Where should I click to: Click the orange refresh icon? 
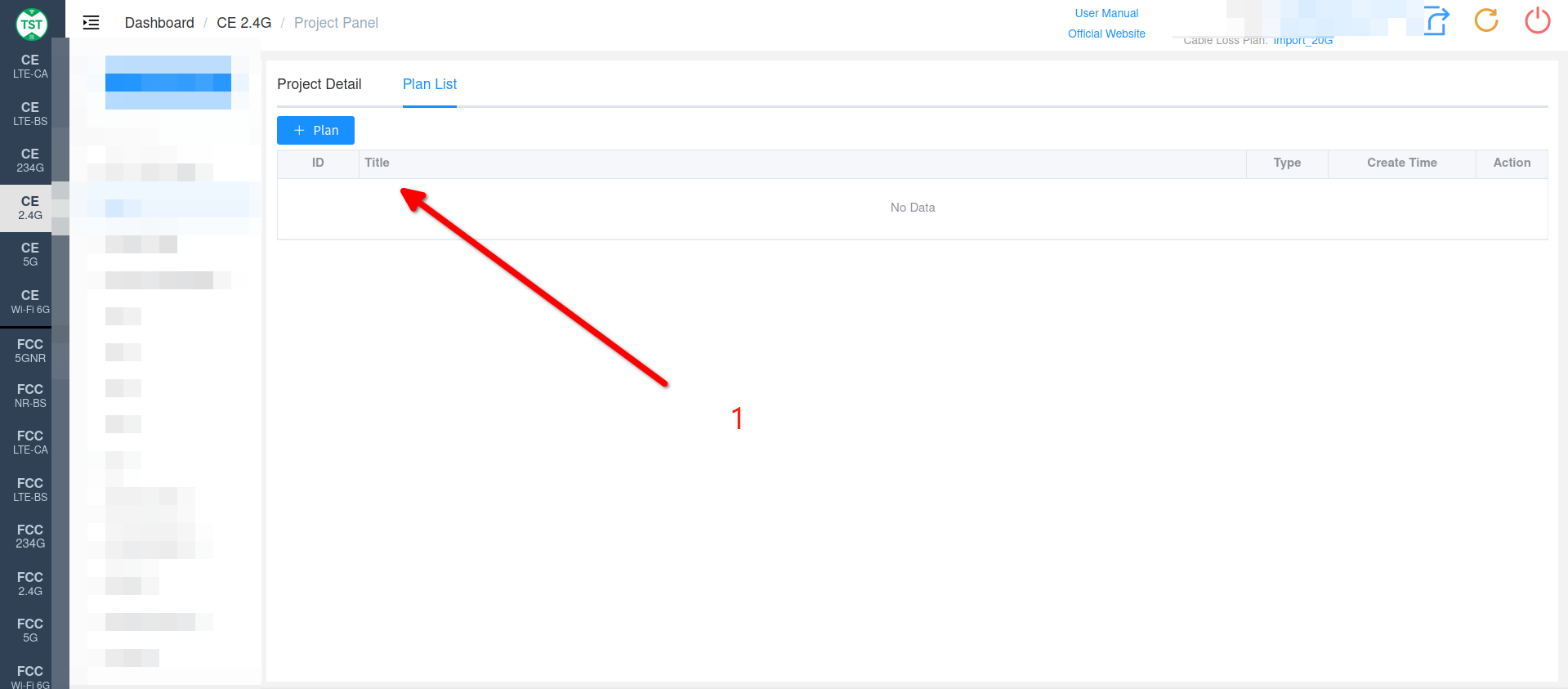coord(1486,20)
